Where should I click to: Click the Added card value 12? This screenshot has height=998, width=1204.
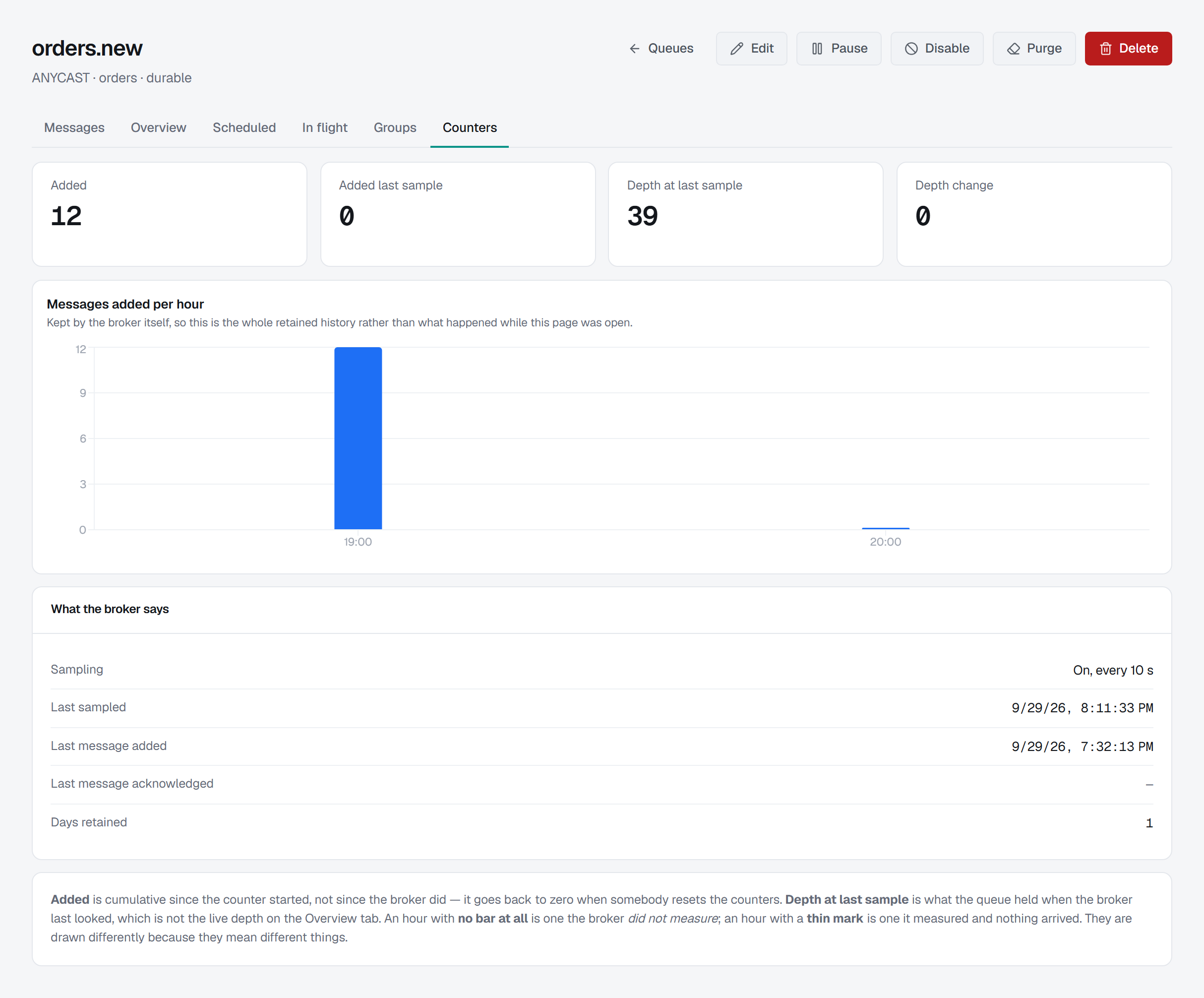66,216
